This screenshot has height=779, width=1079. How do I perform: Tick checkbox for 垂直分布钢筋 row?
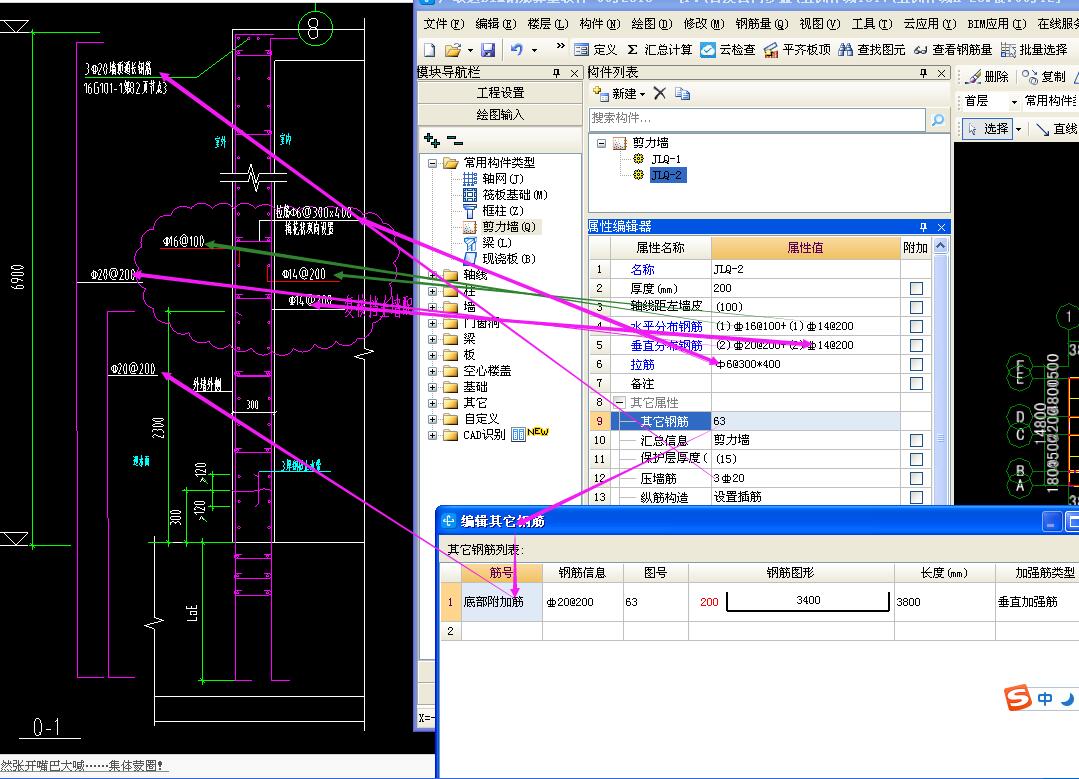point(916,345)
